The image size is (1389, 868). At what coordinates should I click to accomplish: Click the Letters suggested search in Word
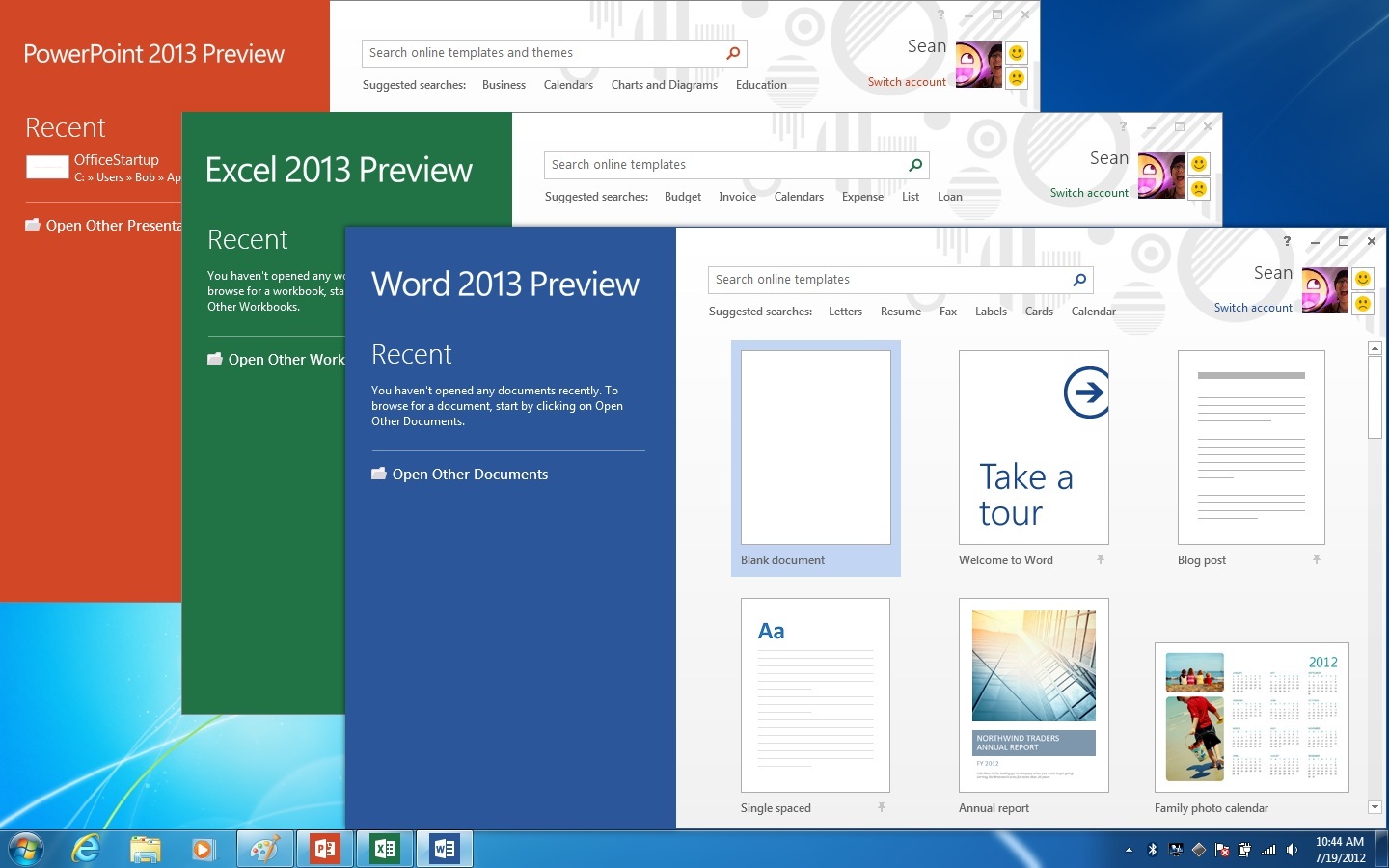845,311
